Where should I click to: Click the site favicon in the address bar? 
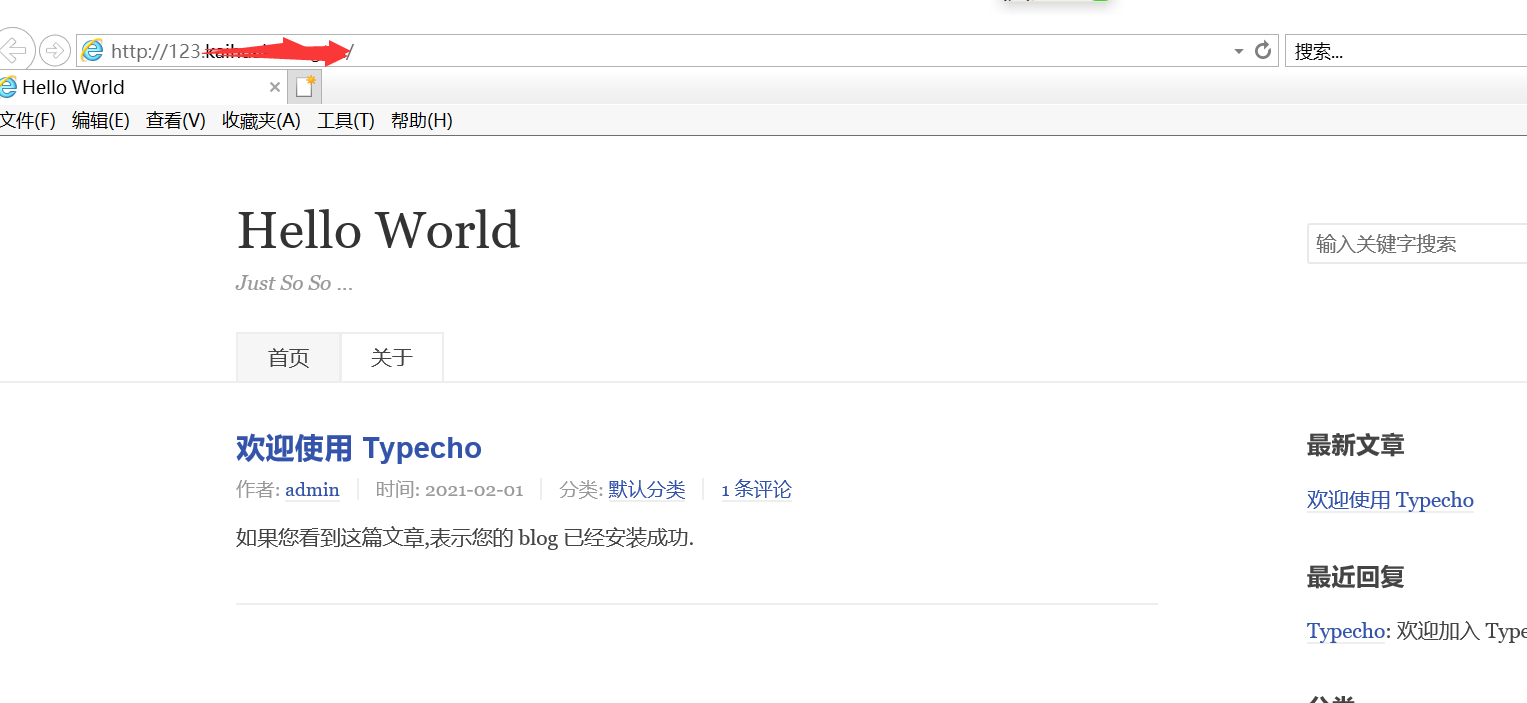(92, 49)
